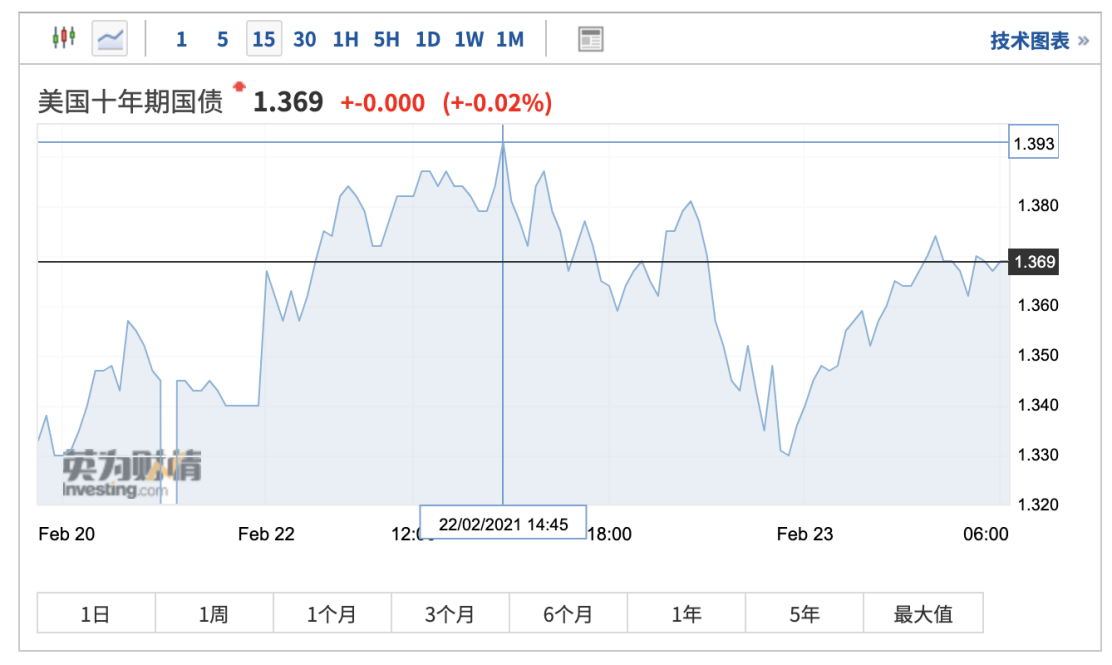Switch interval to 5H
The image size is (1112, 665).
click(386, 39)
